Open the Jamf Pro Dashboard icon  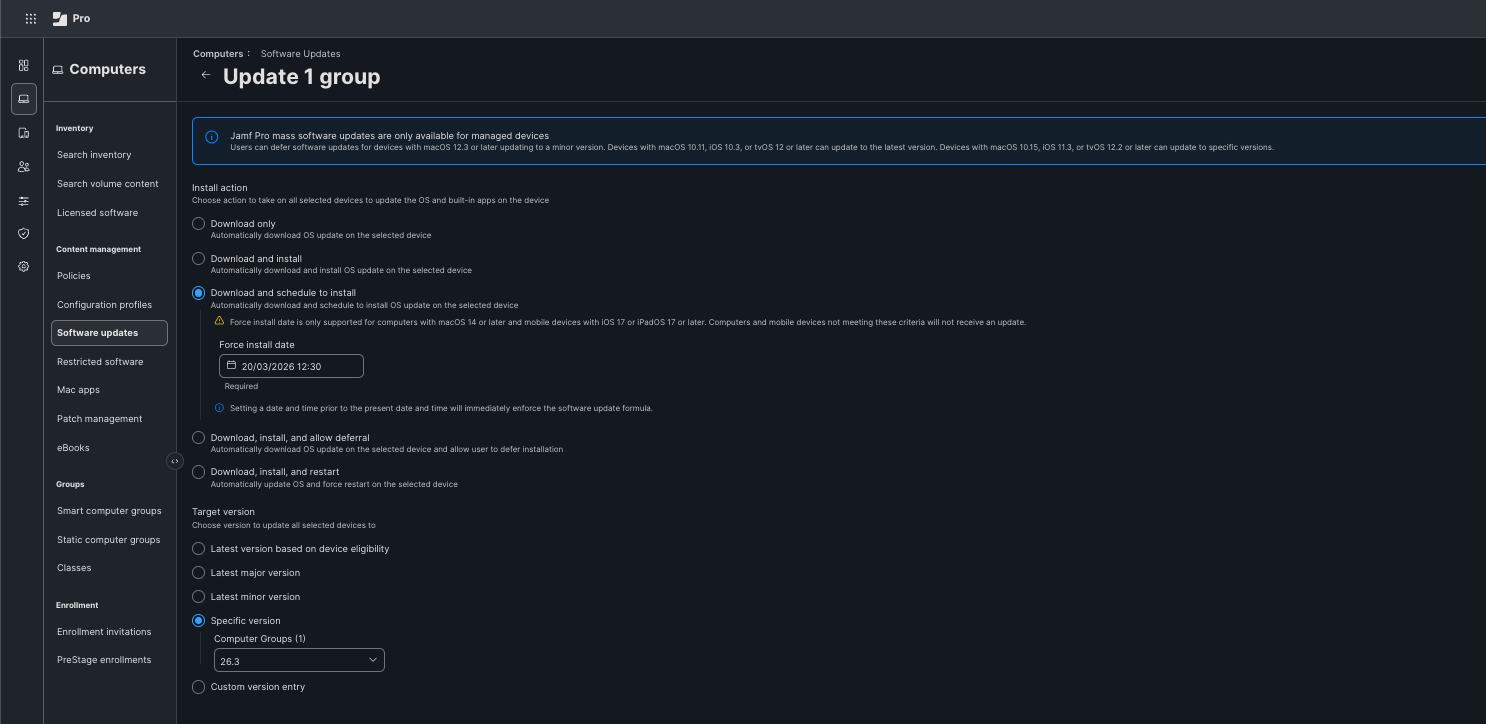click(x=23, y=65)
